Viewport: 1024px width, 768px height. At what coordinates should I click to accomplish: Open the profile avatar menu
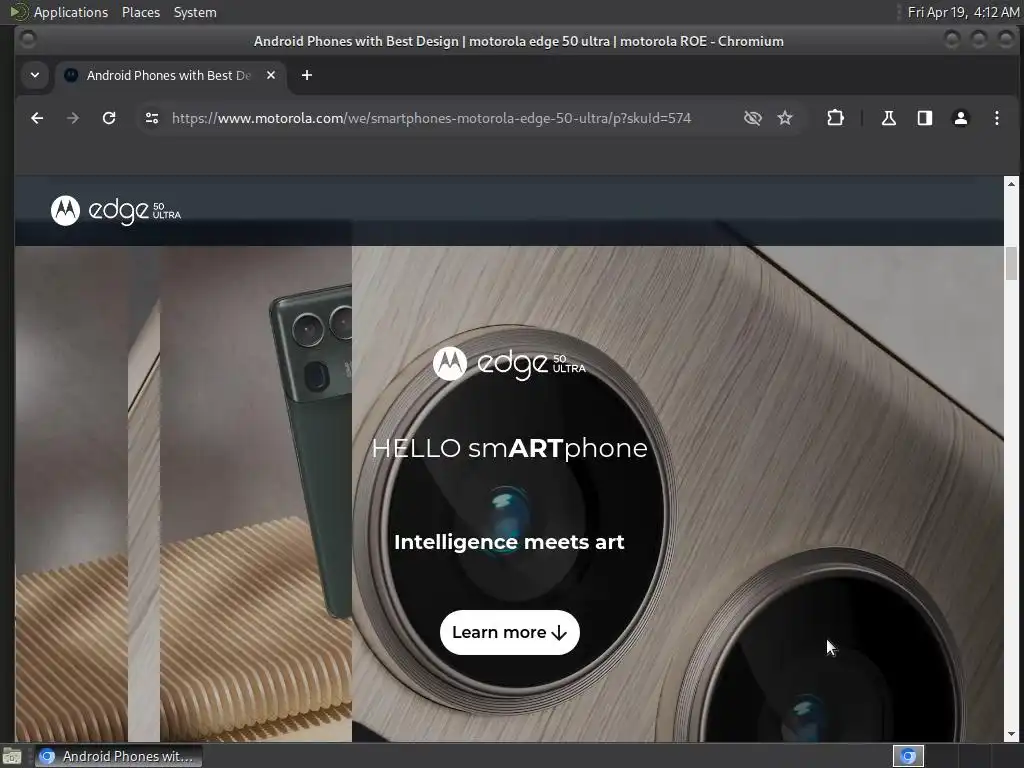click(961, 118)
